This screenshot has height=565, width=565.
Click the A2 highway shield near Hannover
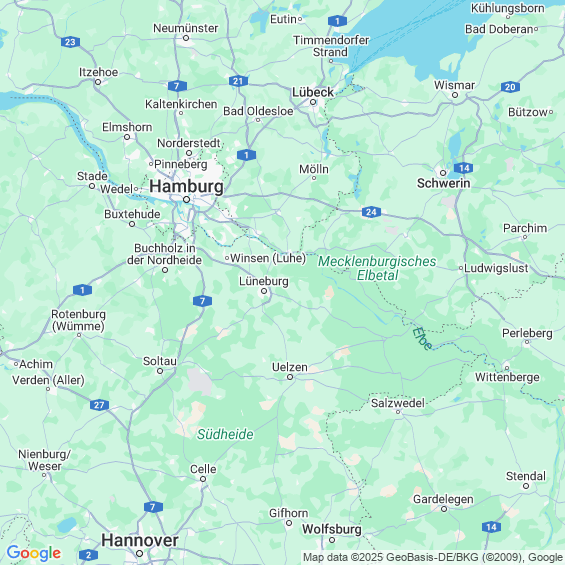click(88, 555)
